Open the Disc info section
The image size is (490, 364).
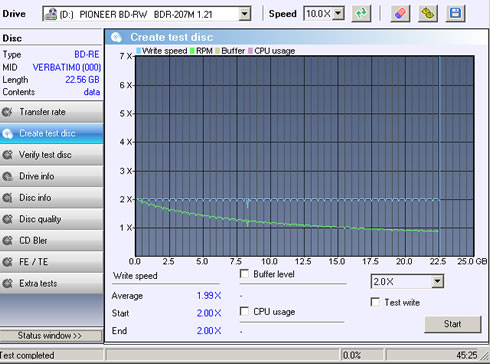tap(51, 198)
